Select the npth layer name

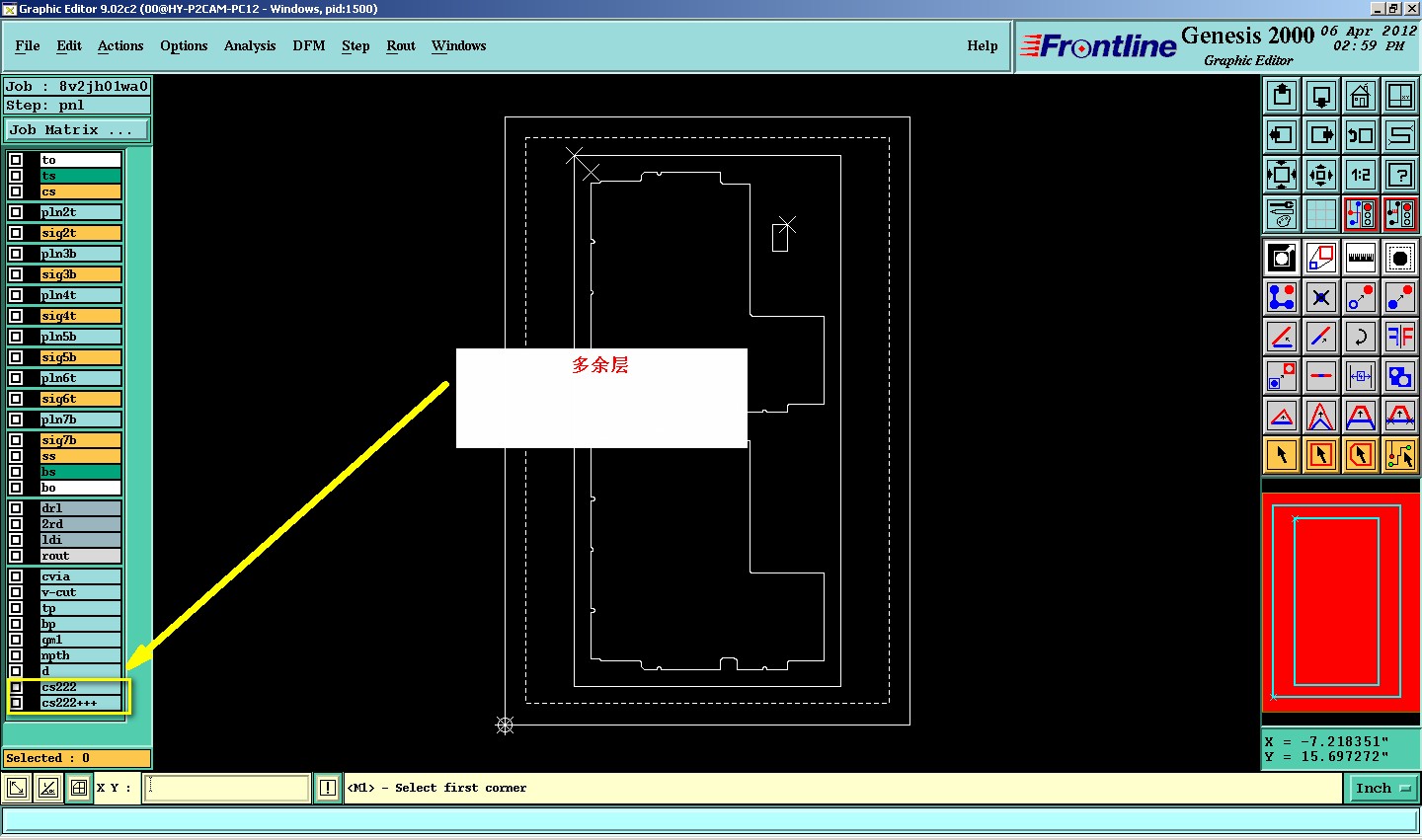pos(80,655)
